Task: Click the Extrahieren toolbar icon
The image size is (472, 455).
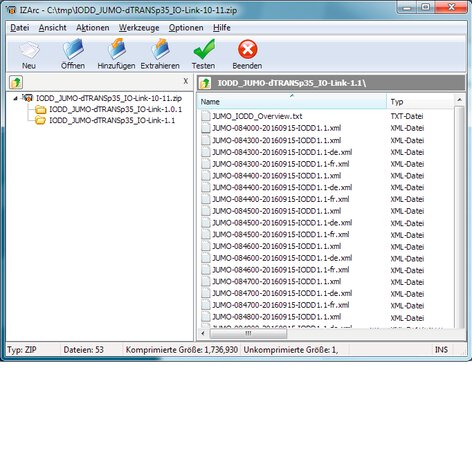Action: 160,49
